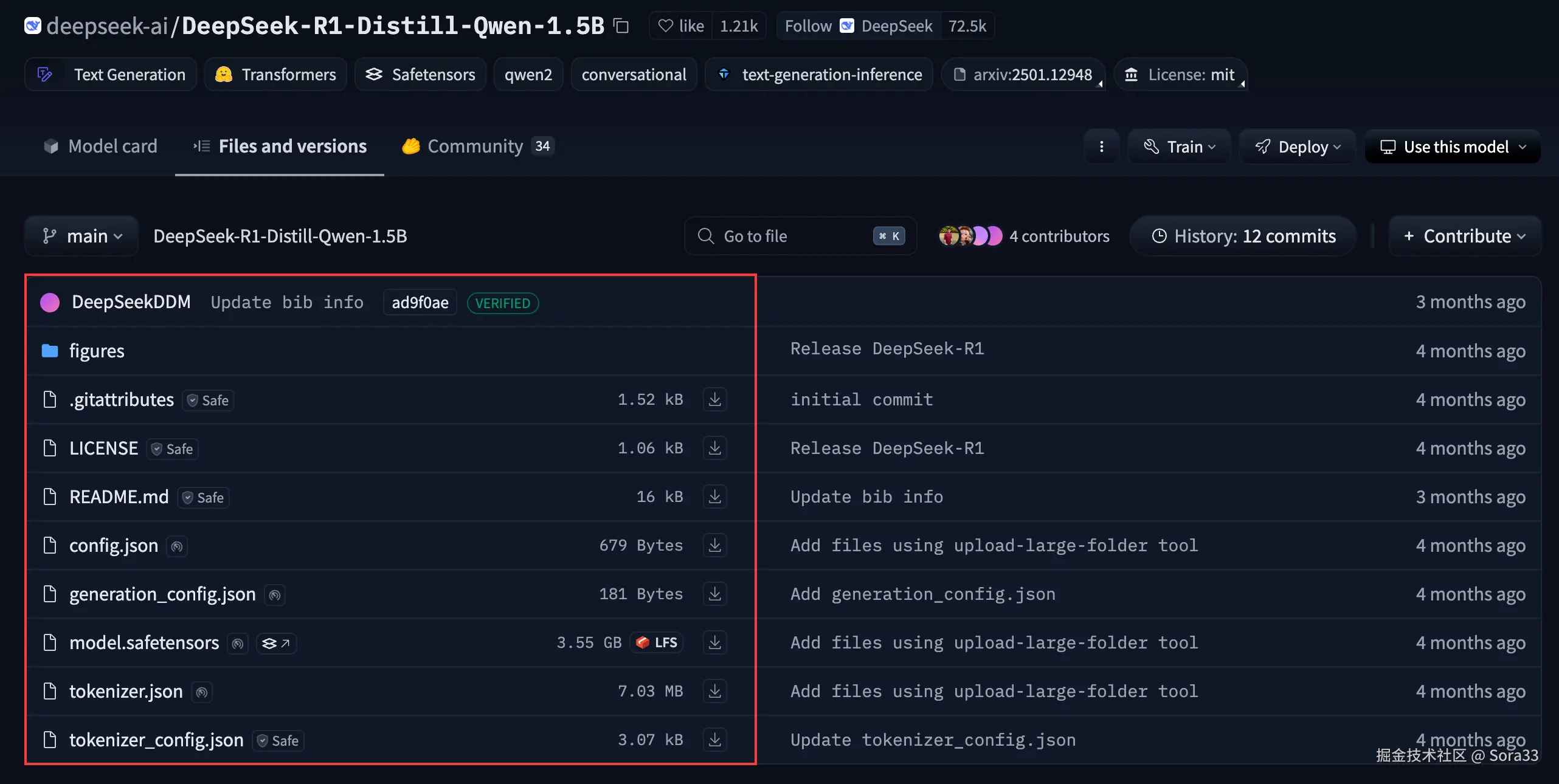1559x784 pixels.
Task: Click the DeepSeek organization logo beside deepseek-ai
Action: tap(33, 26)
